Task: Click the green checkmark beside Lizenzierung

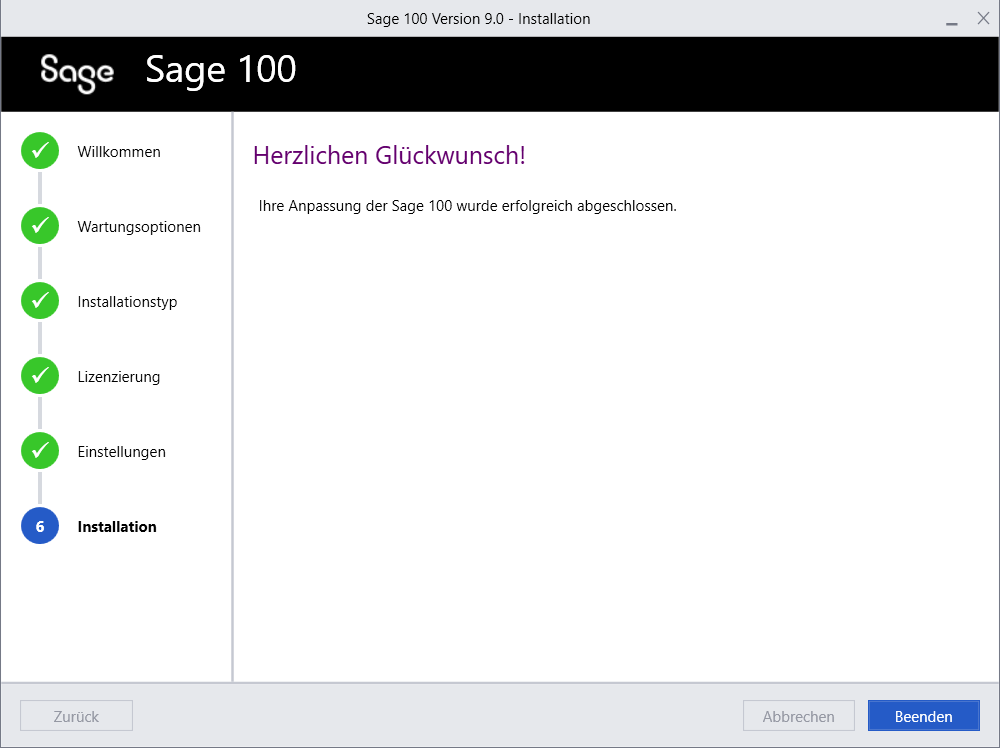Action: [x=40, y=376]
